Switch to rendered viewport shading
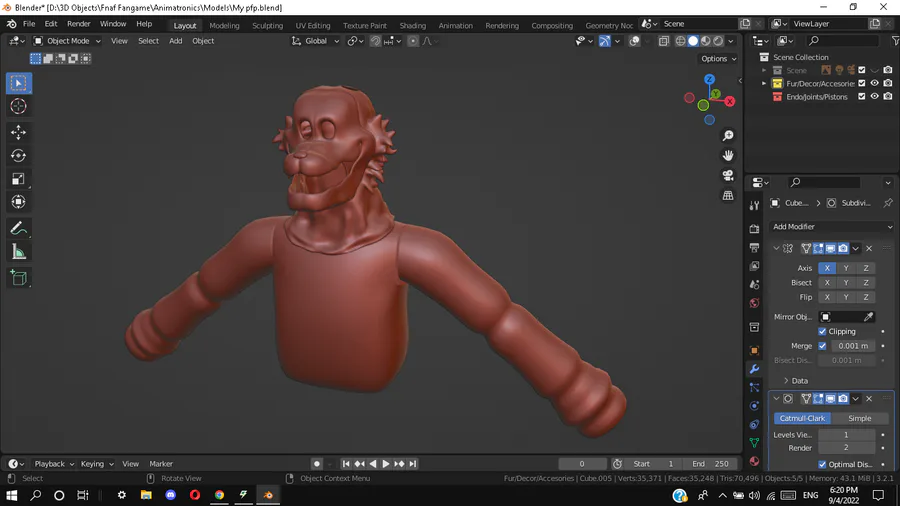The image size is (900, 506). point(718,41)
